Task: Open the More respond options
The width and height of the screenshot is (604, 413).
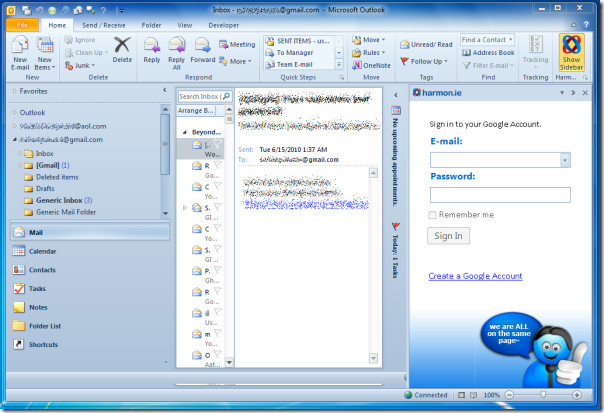Action: coord(235,61)
